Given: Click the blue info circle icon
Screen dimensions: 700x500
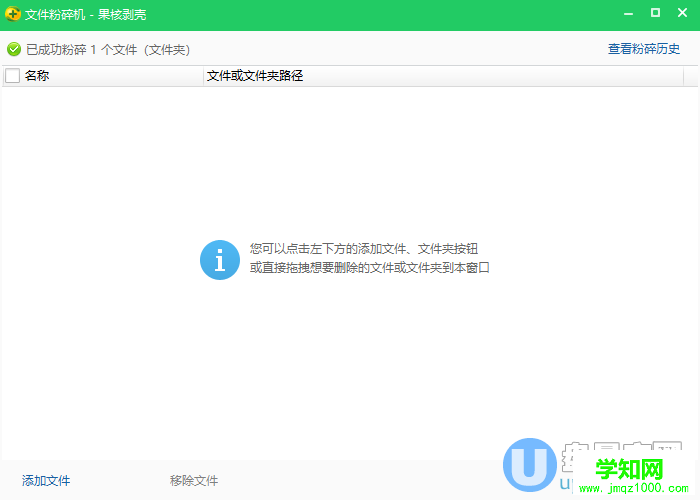Looking at the screenshot, I should click(x=220, y=259).
